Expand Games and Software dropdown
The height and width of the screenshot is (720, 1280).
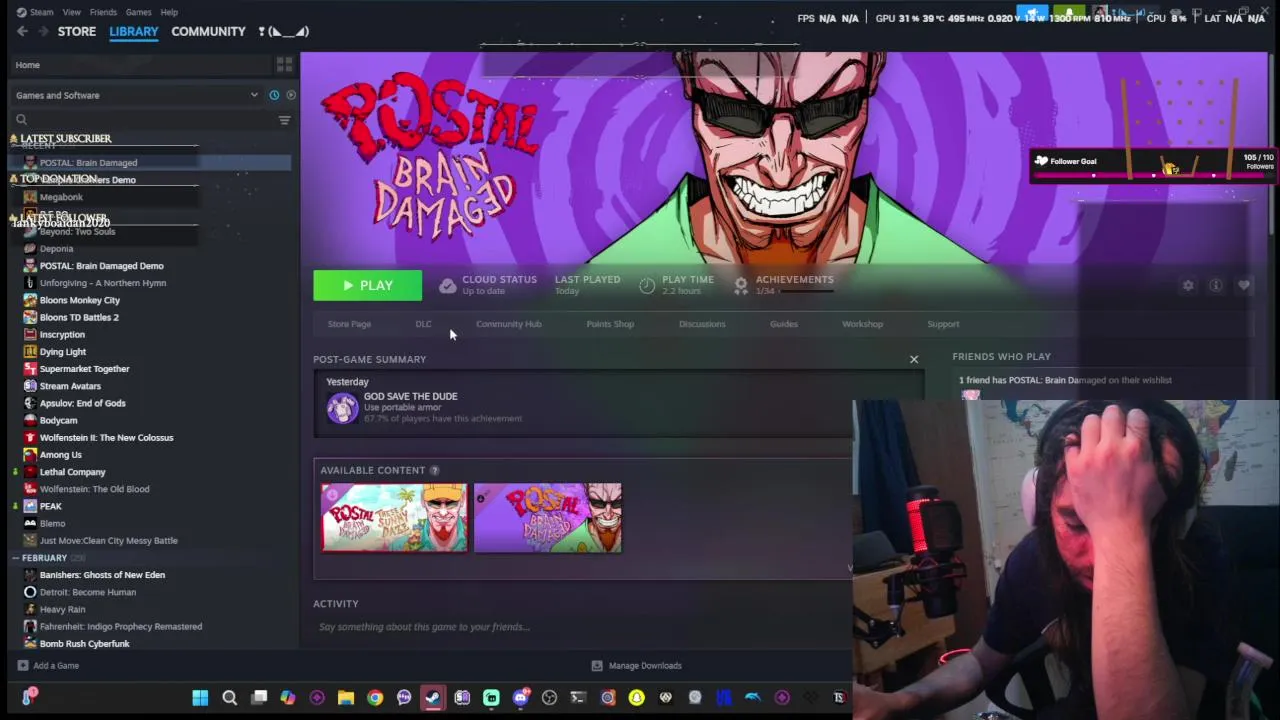(136, 95)
